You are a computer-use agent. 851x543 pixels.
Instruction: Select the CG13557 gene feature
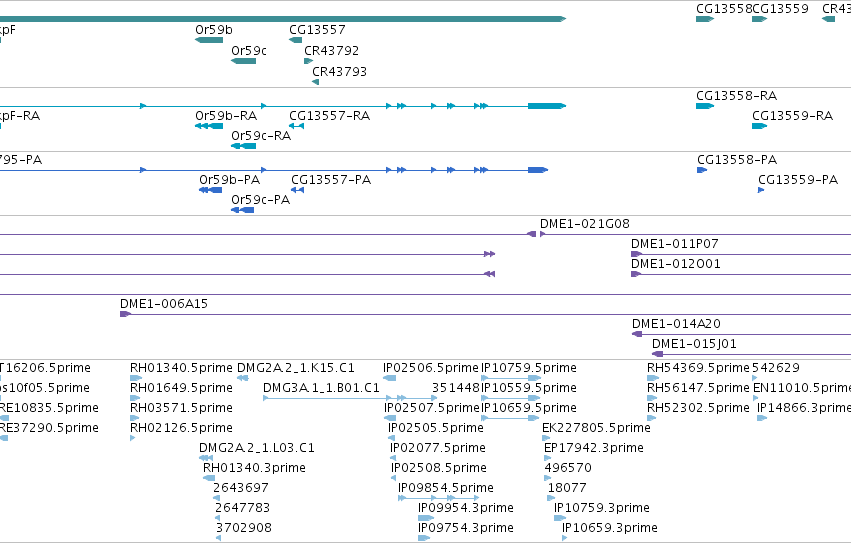(296, 40)
